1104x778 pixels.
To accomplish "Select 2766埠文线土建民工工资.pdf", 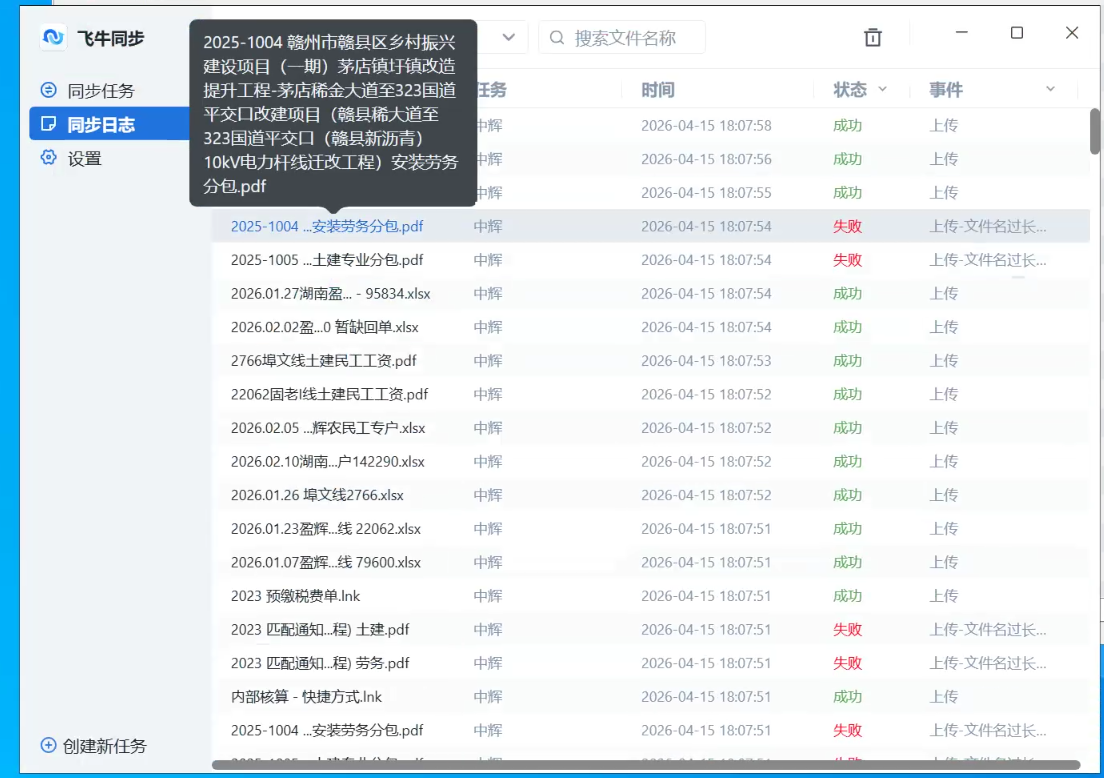I will (x=651, y=360).
